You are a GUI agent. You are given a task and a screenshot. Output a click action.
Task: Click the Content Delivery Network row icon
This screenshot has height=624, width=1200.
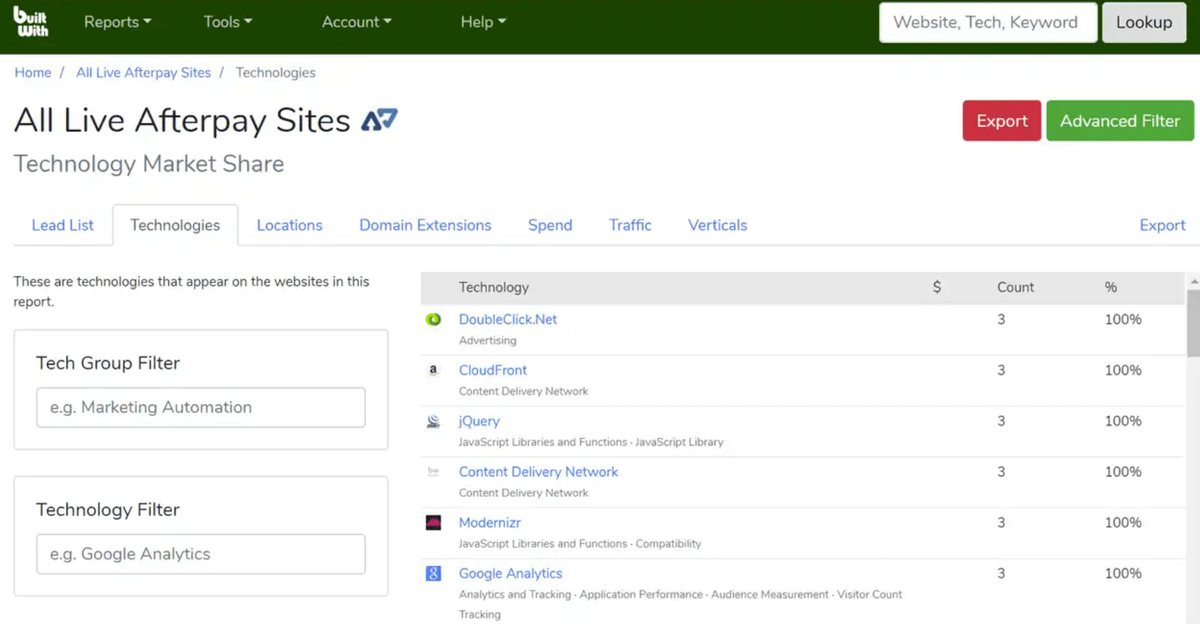tap(433, 472)
